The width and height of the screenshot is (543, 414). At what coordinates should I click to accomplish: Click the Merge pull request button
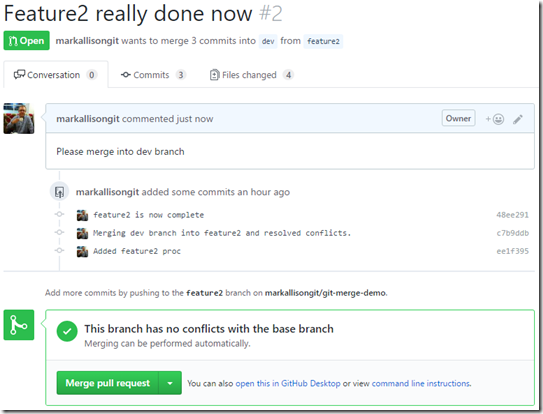pos(107,383)
